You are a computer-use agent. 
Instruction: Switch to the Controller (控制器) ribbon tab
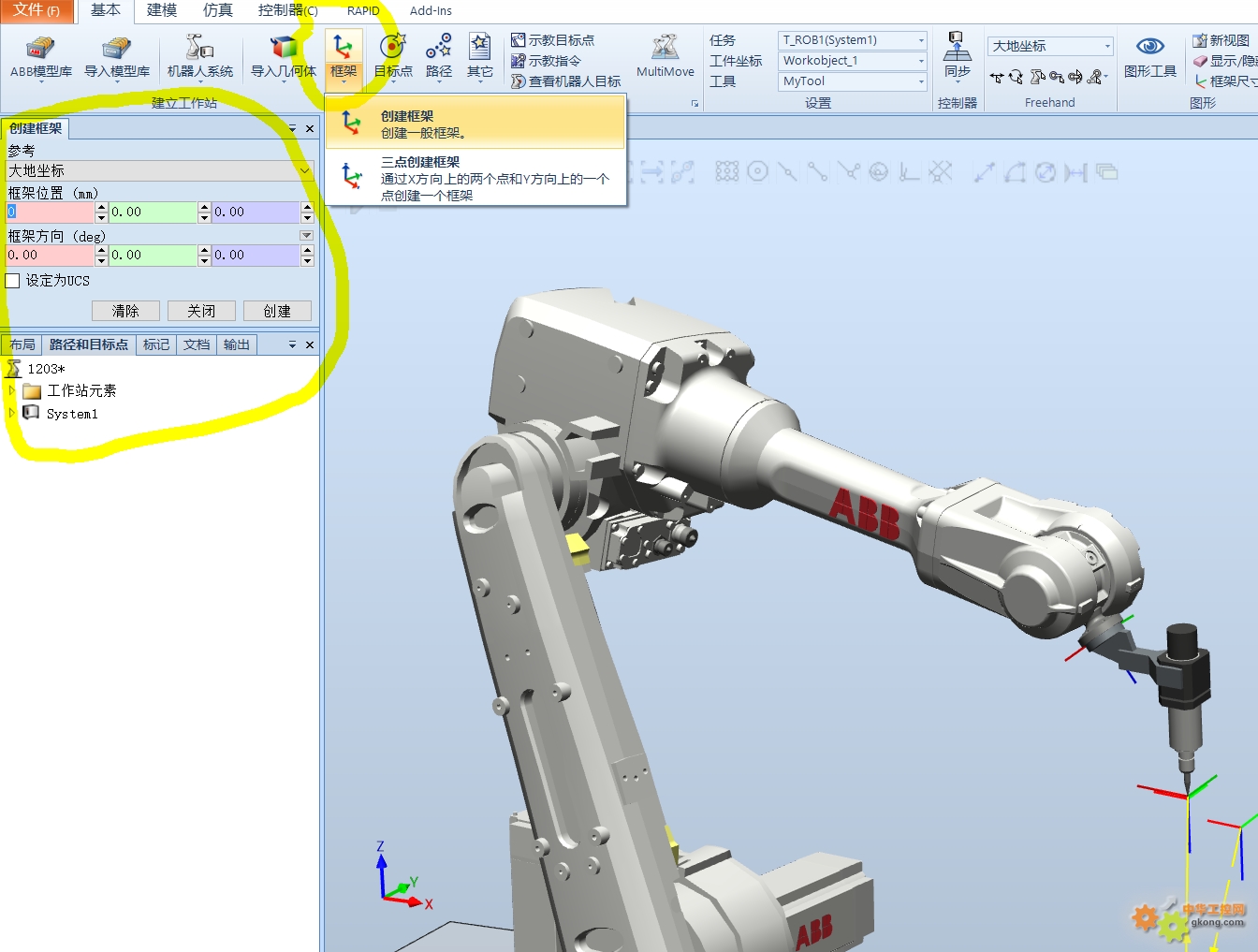[x=287, y=10]
